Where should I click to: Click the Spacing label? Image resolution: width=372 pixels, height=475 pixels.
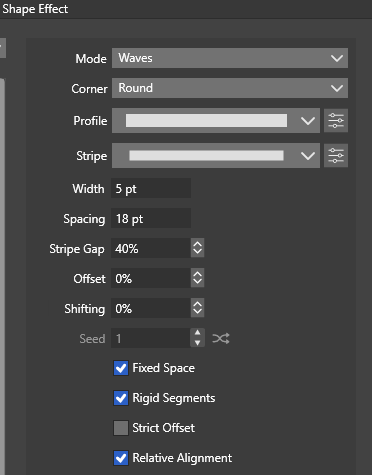[x=84, y=219]
